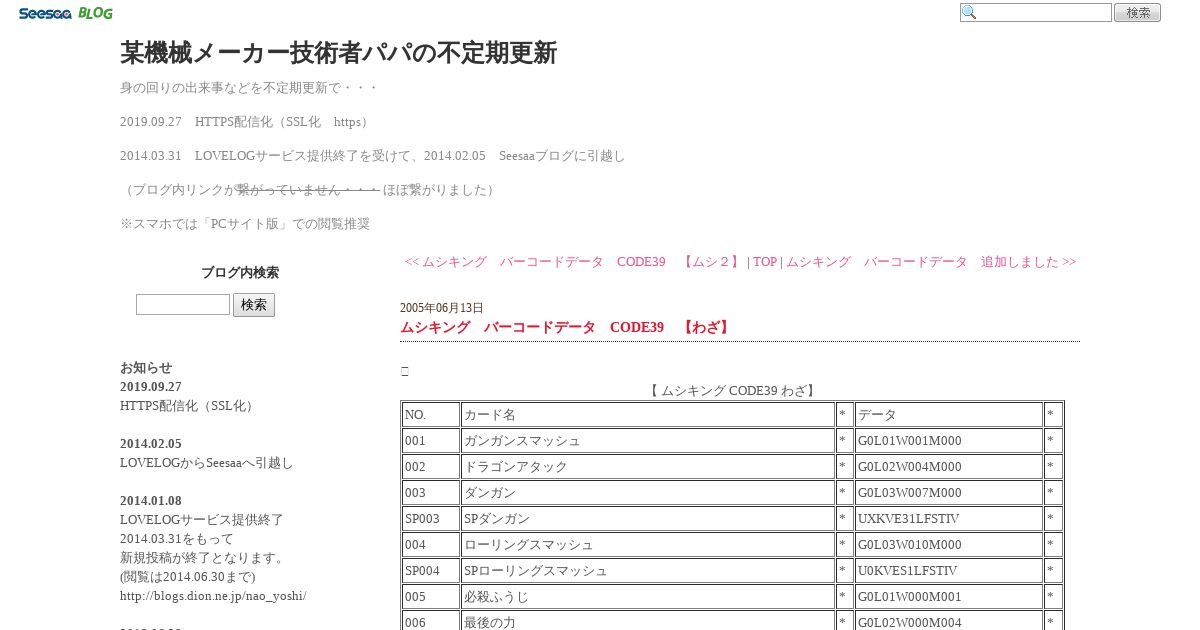Select the 必殺ふうじ card name cell
1200x630 pixels.
coord(648,597)
